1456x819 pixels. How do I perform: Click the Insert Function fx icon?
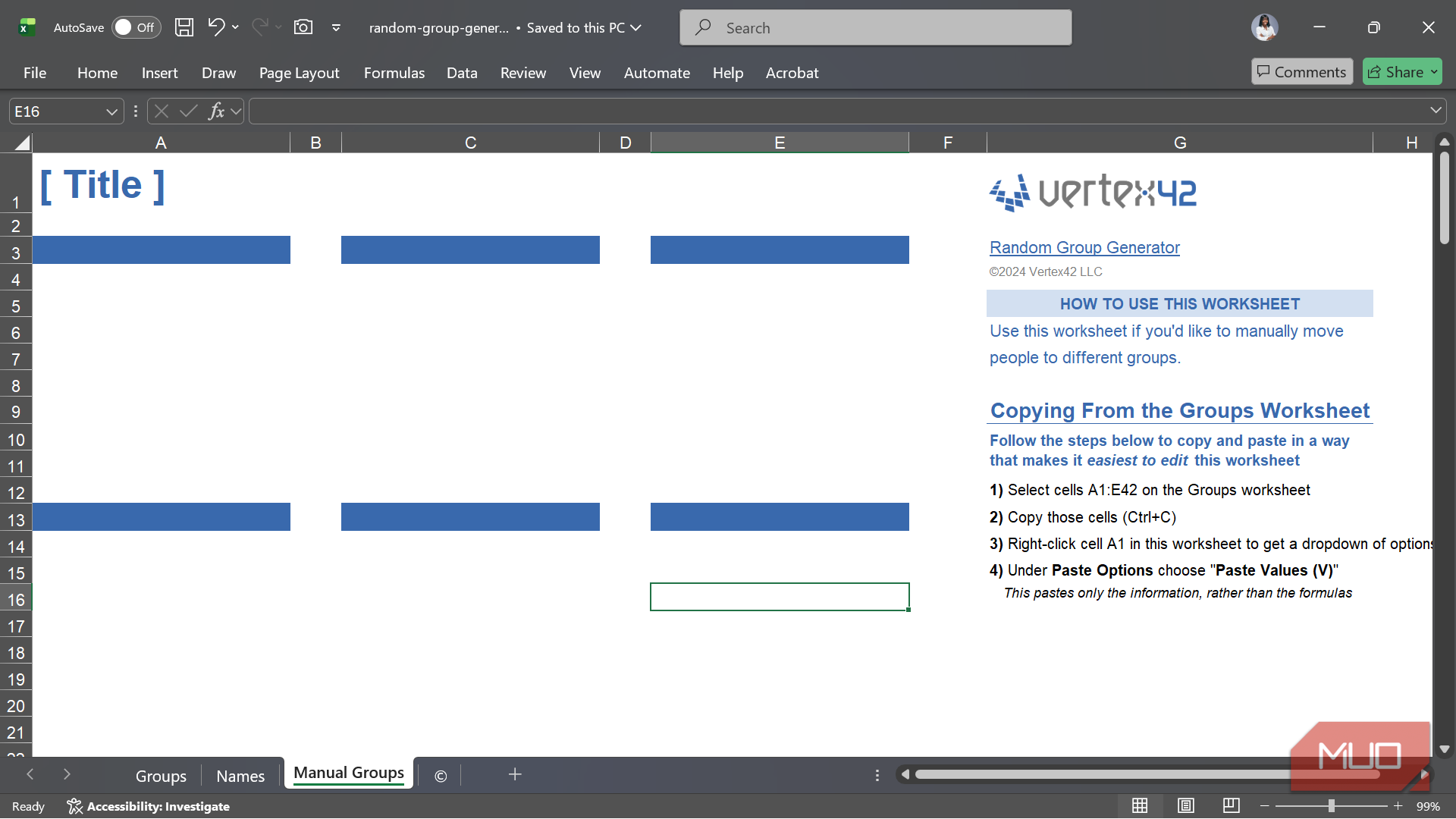217,111
